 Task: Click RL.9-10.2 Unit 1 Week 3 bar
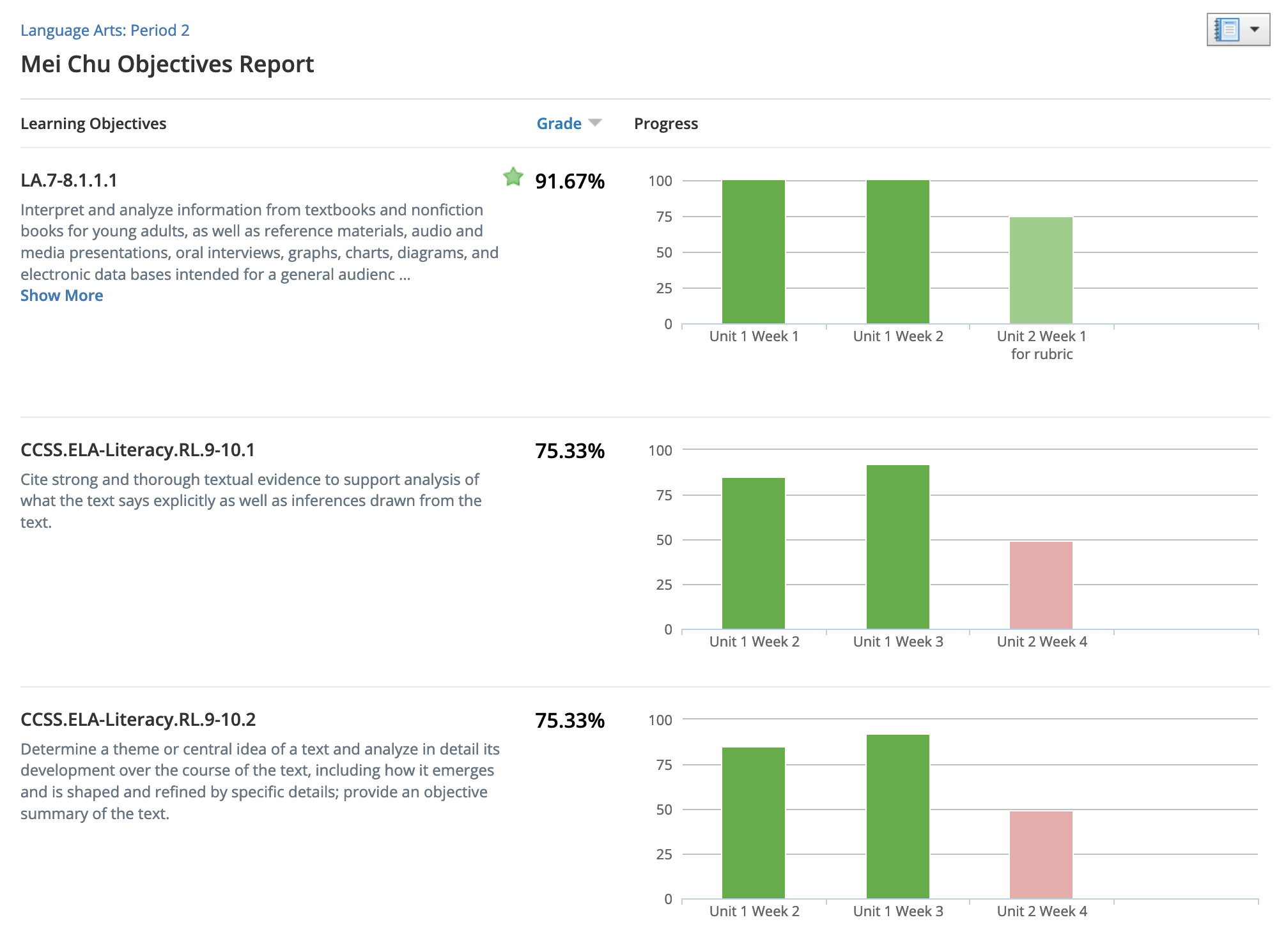coord(897,817)
